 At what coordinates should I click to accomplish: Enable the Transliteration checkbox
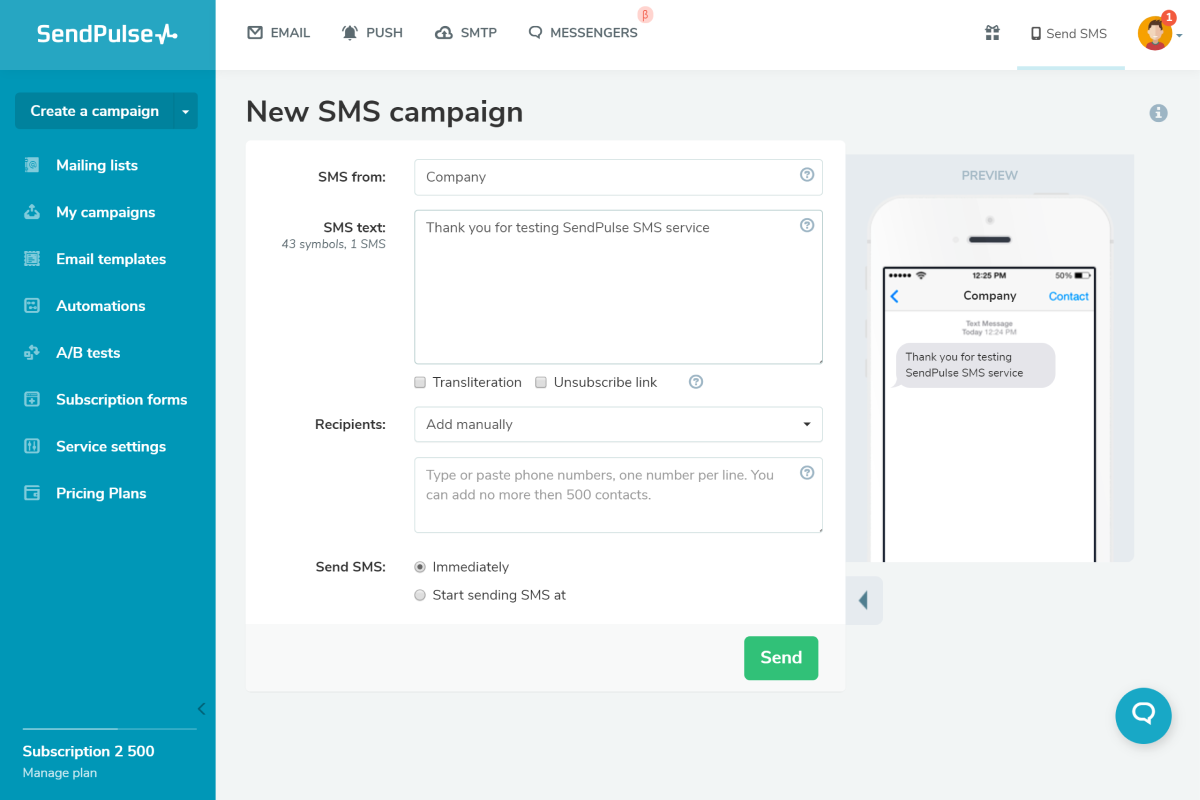[x=420, y=382]
